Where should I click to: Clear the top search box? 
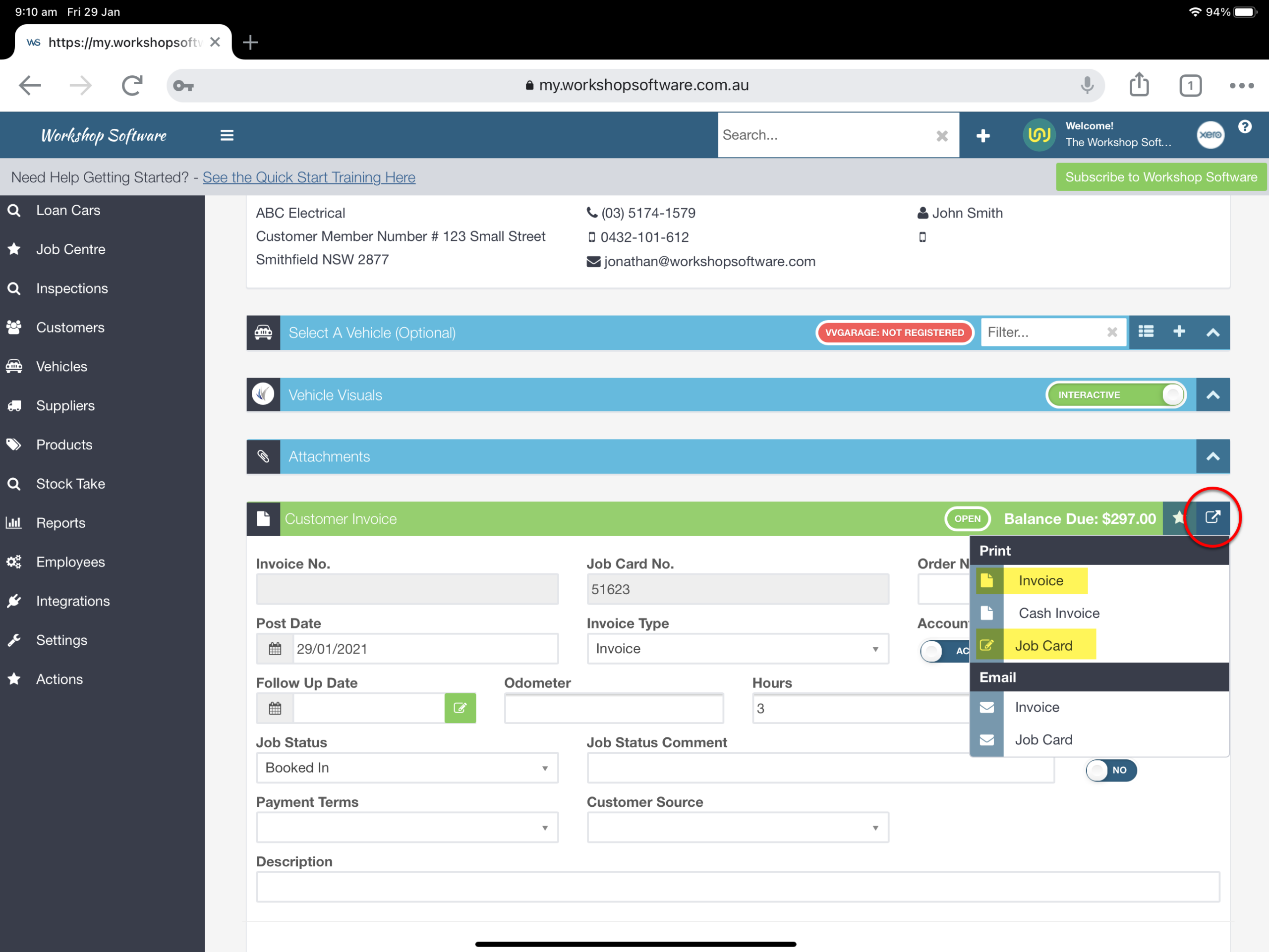[x=941, y=135]
